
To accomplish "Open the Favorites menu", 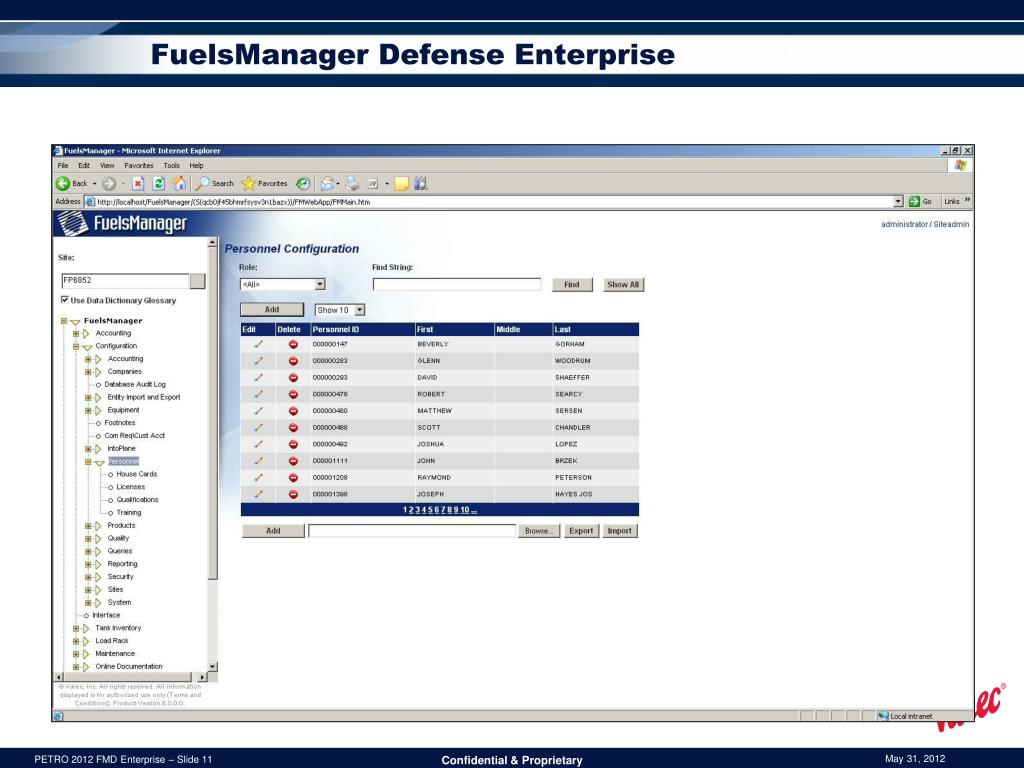I will click(139, 166).
